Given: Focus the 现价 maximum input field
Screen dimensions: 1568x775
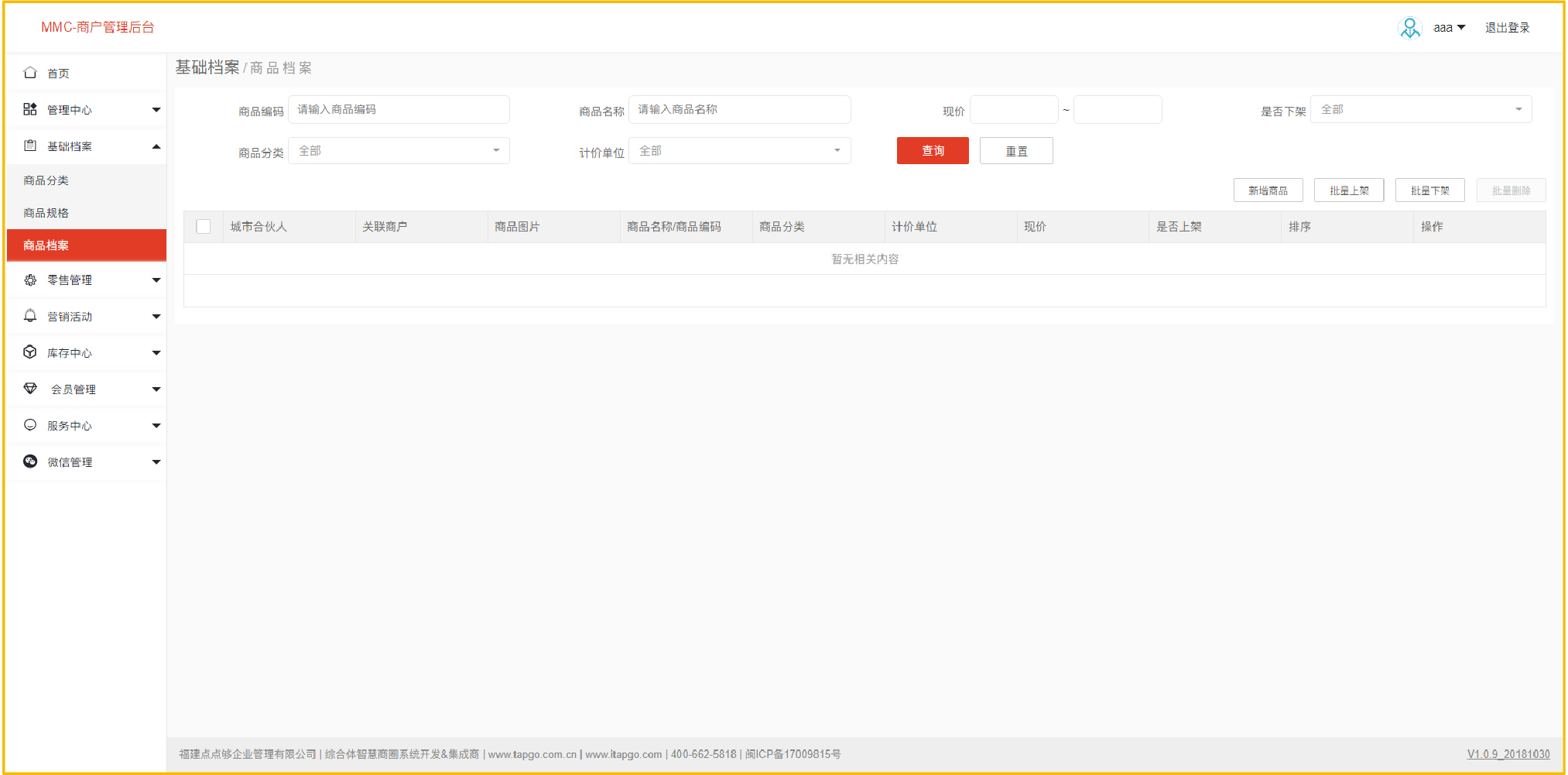Looking at the screenshot, I should [x=1118, y=109].
